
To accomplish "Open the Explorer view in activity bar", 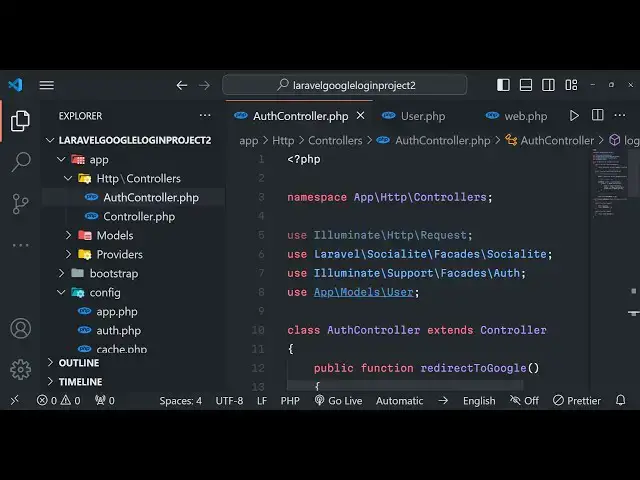I will click(20, 121).
